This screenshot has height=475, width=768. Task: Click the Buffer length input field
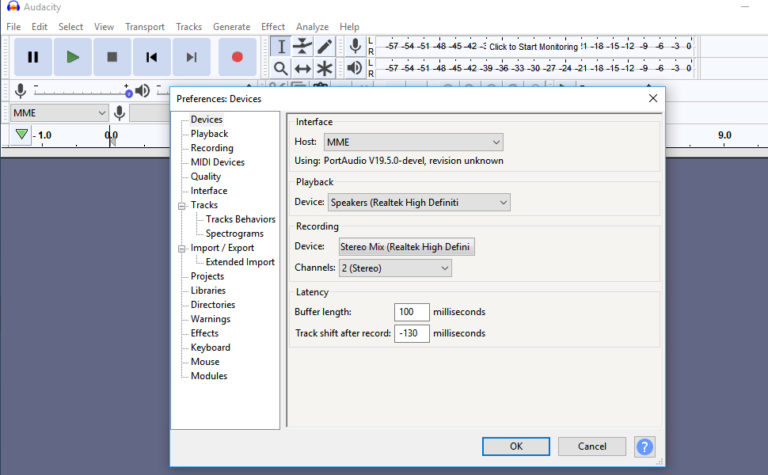(x=411, y=312)
